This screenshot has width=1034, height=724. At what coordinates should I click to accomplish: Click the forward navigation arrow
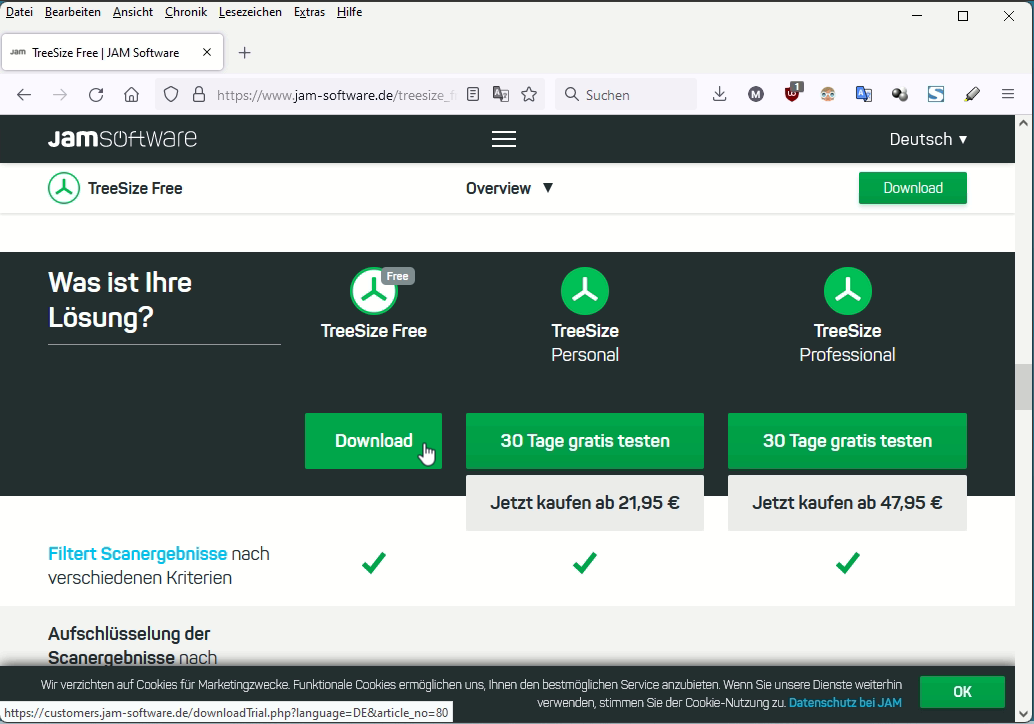60,94
